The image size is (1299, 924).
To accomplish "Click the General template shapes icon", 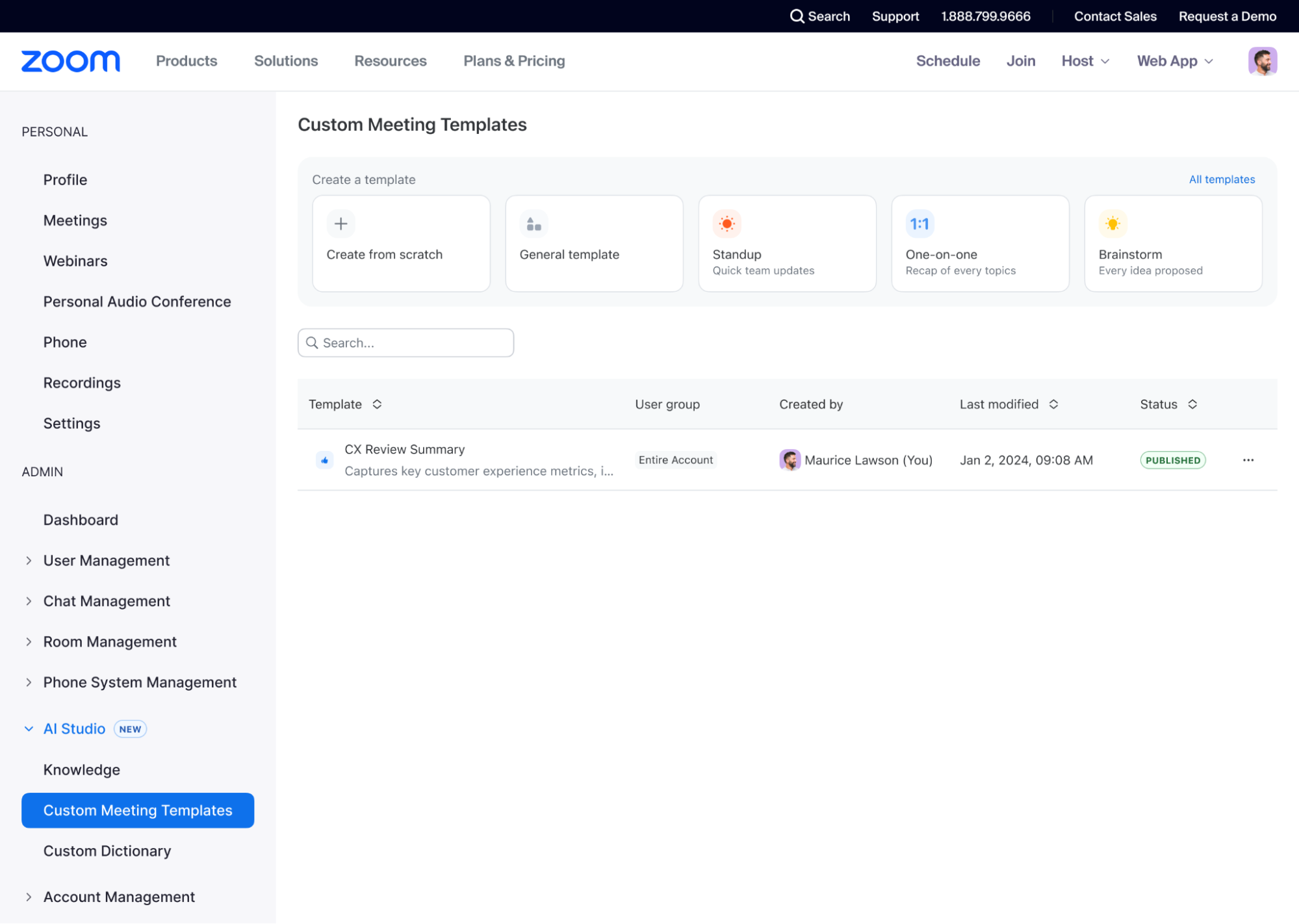I will click(534, 224).
